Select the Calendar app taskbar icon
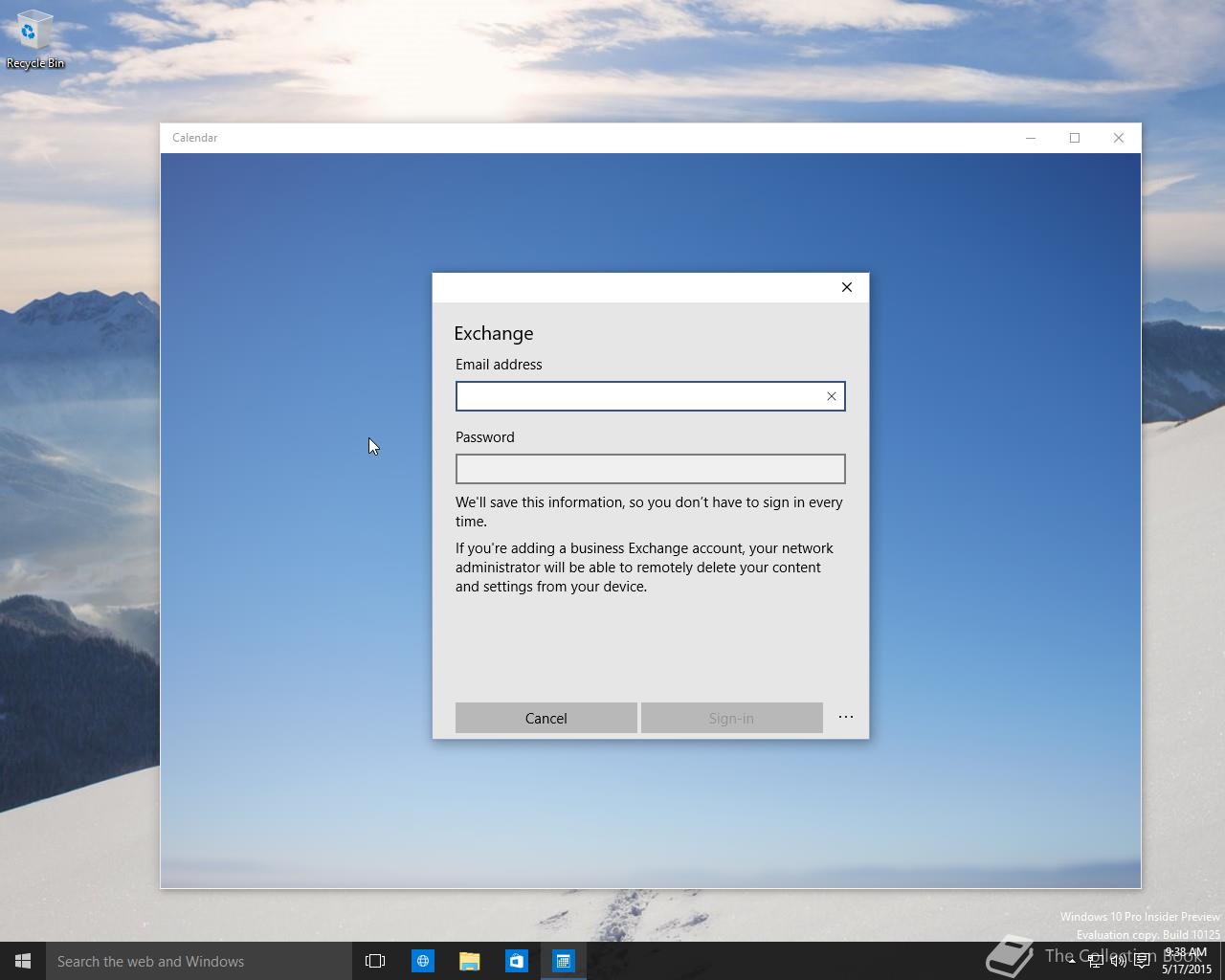Viewport: 1225px width, 980px height. pos(563,961)
